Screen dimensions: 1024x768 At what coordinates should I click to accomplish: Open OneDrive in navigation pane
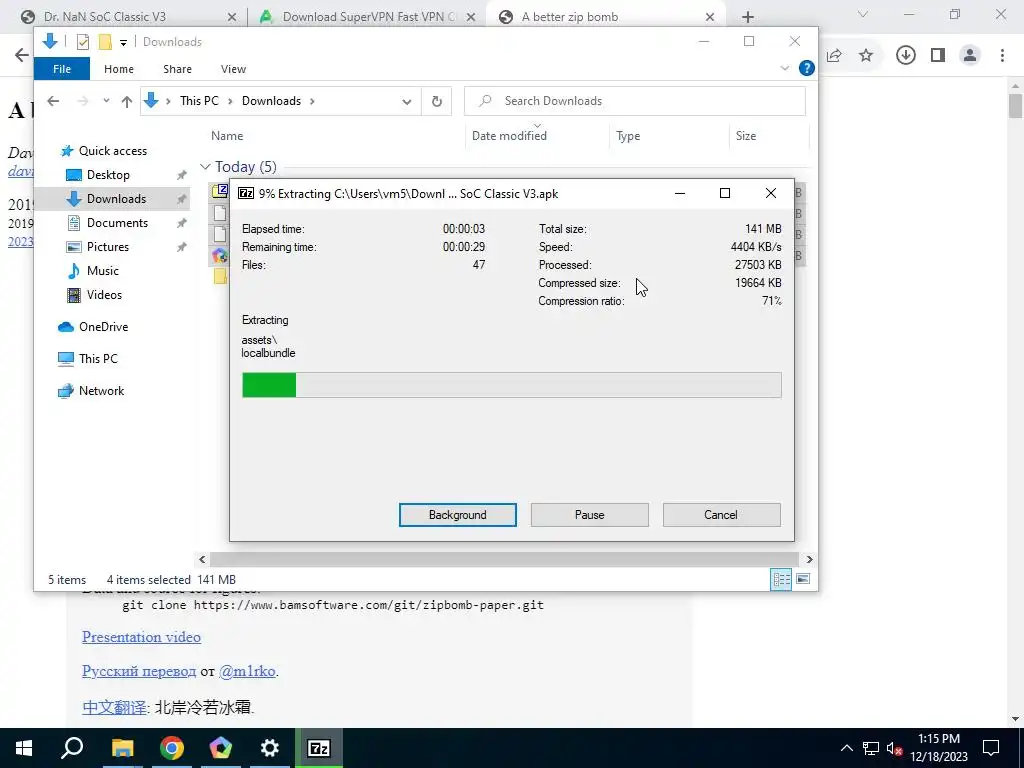(103, 327)
